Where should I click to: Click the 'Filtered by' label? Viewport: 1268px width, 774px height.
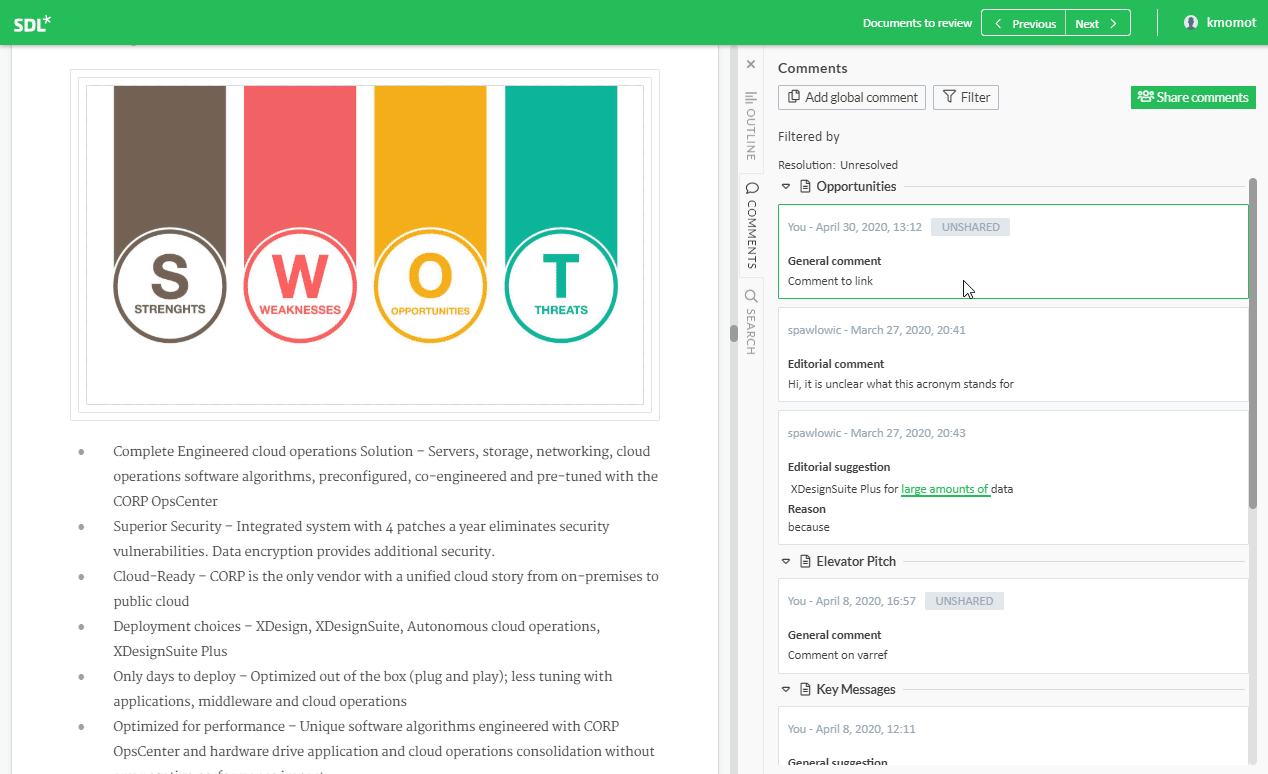pos(809,137)
